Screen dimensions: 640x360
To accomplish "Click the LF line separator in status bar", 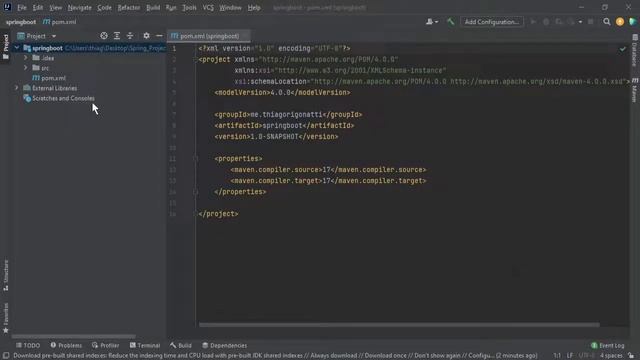I will coord(570,356).
